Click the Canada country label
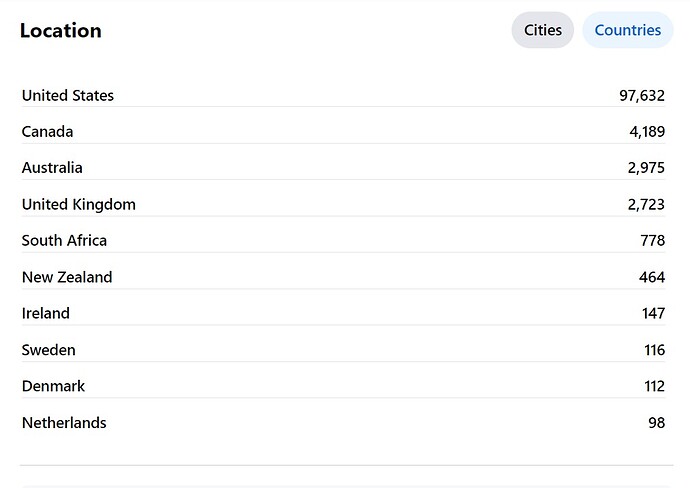The height and width of the screenshot is (488, 690). [x=48, y=132]
